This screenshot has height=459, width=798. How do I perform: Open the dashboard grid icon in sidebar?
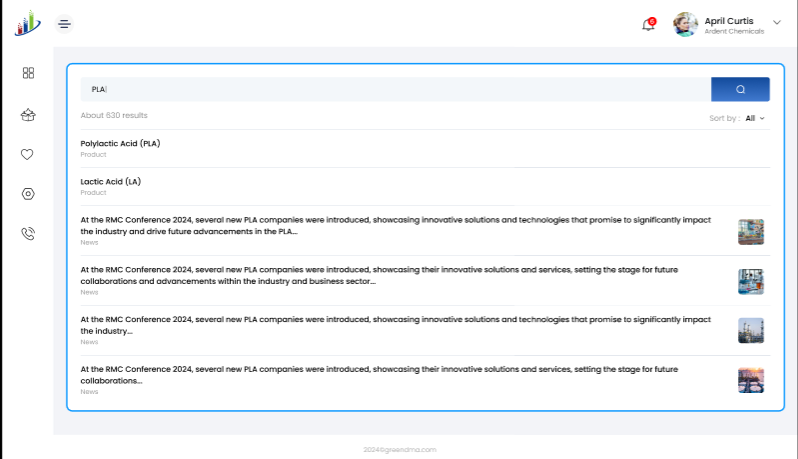click(x=28, y=73)
